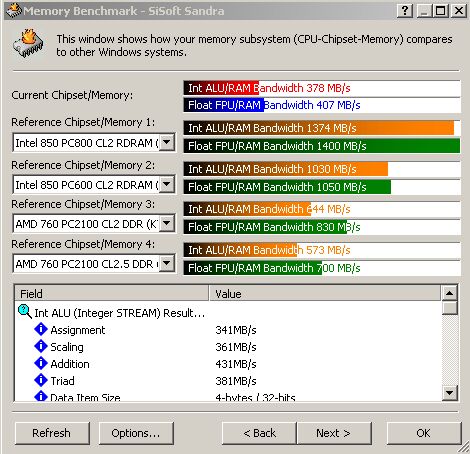Click the results list scroll down arrow

449,393
